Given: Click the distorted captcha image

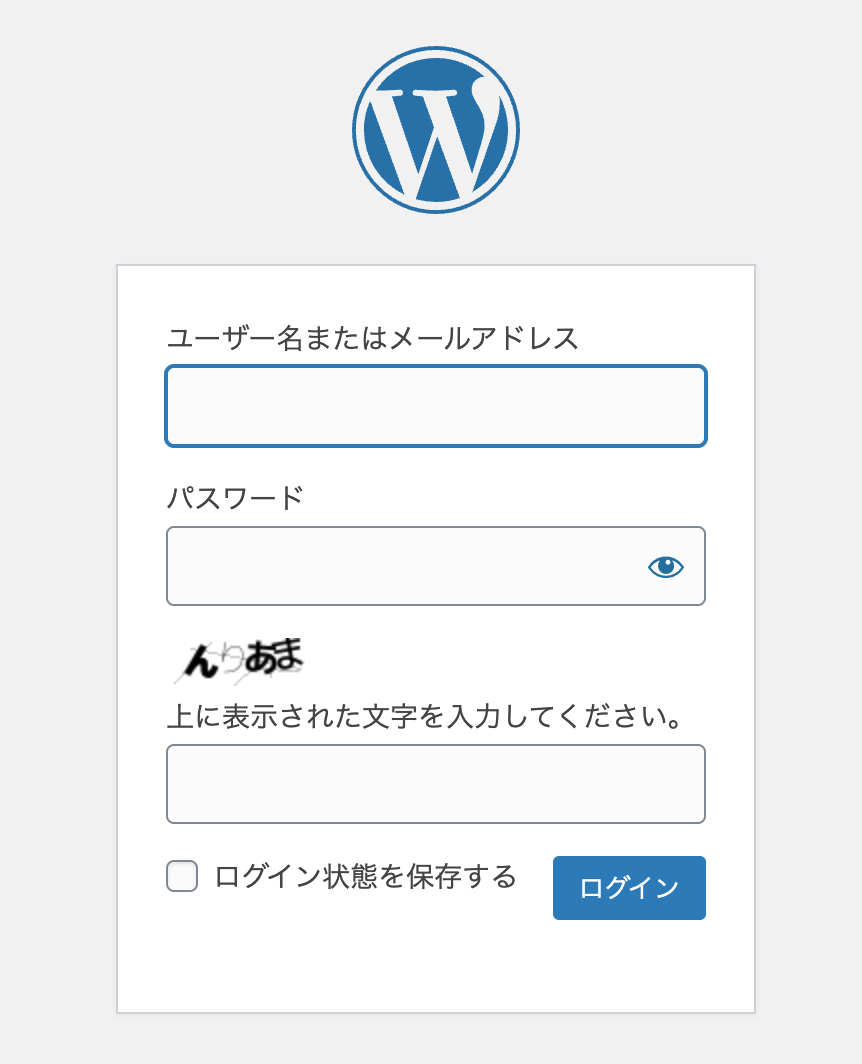Looking at the screenshot, I should (238, 659).
